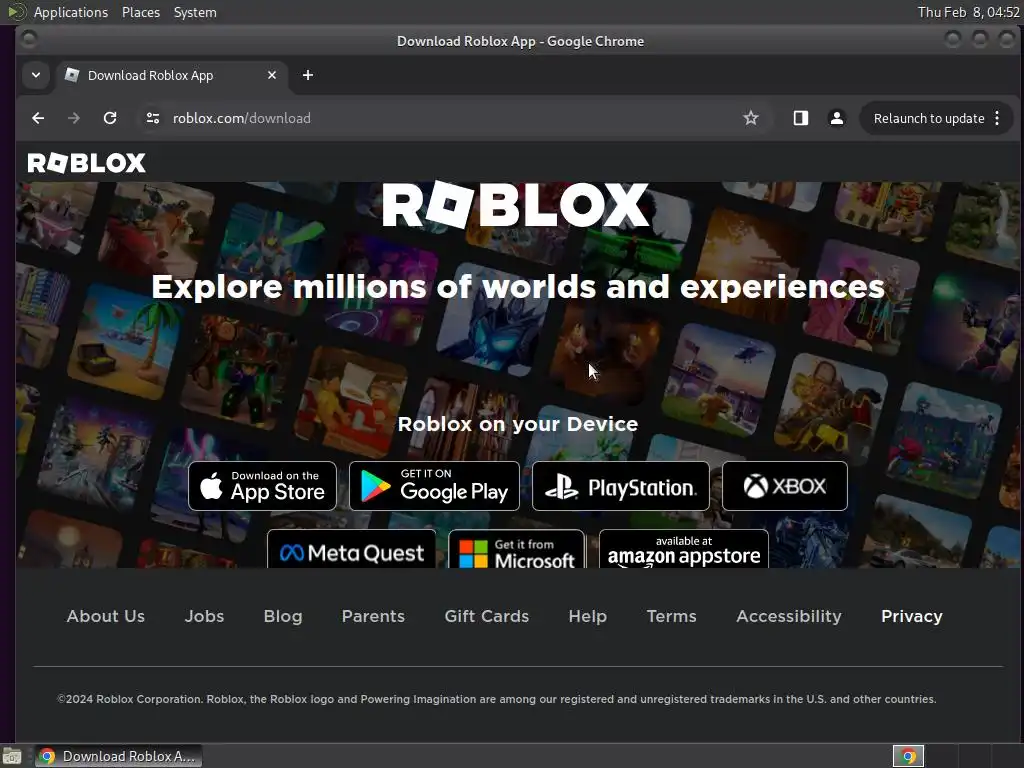Click Download on the App Store badge
The width and height of the screenshot is (1024, 768).
[x=263, y=486]
